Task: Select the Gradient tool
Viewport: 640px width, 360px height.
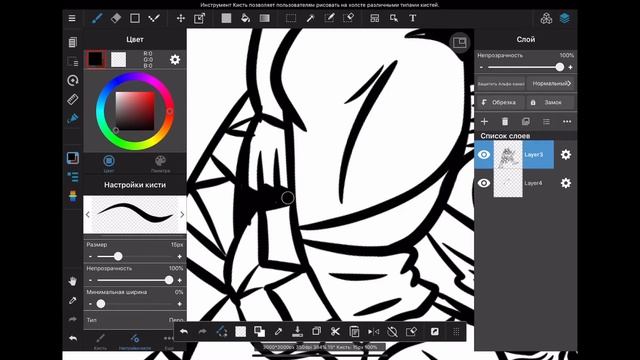Action: pos(264,18)
